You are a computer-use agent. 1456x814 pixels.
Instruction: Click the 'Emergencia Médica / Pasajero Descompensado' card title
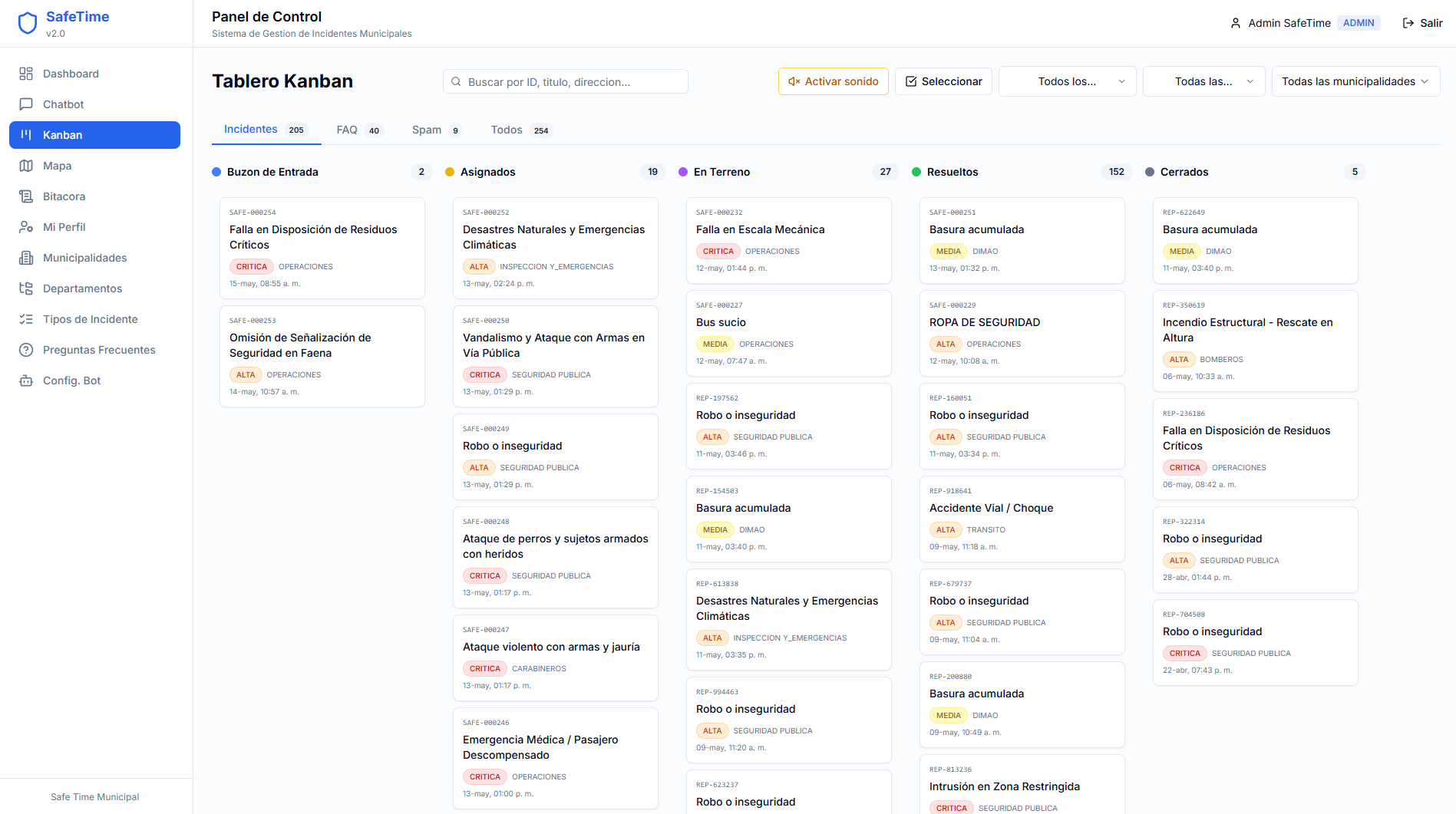pyautogui.click(x=540, y=747)
